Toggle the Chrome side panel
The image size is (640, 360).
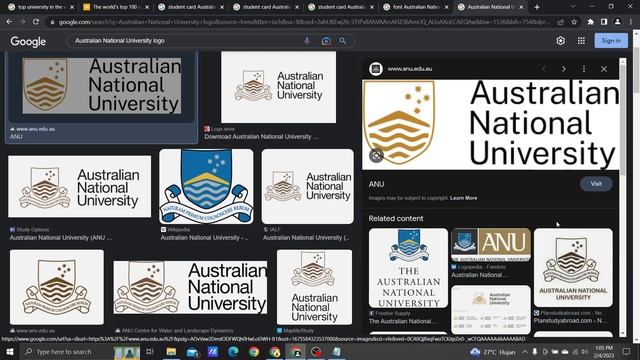pyautogui.click(x=604, y=22)
